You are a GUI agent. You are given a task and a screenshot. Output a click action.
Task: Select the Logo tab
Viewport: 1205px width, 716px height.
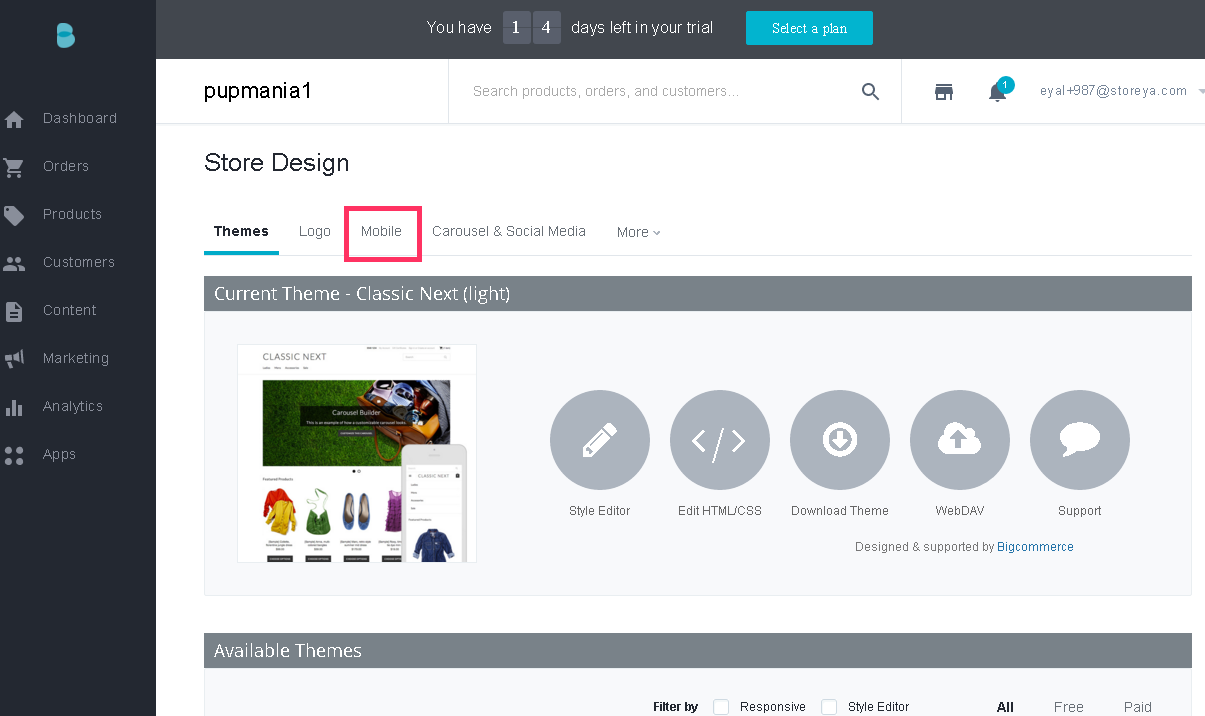coord(314,231)
